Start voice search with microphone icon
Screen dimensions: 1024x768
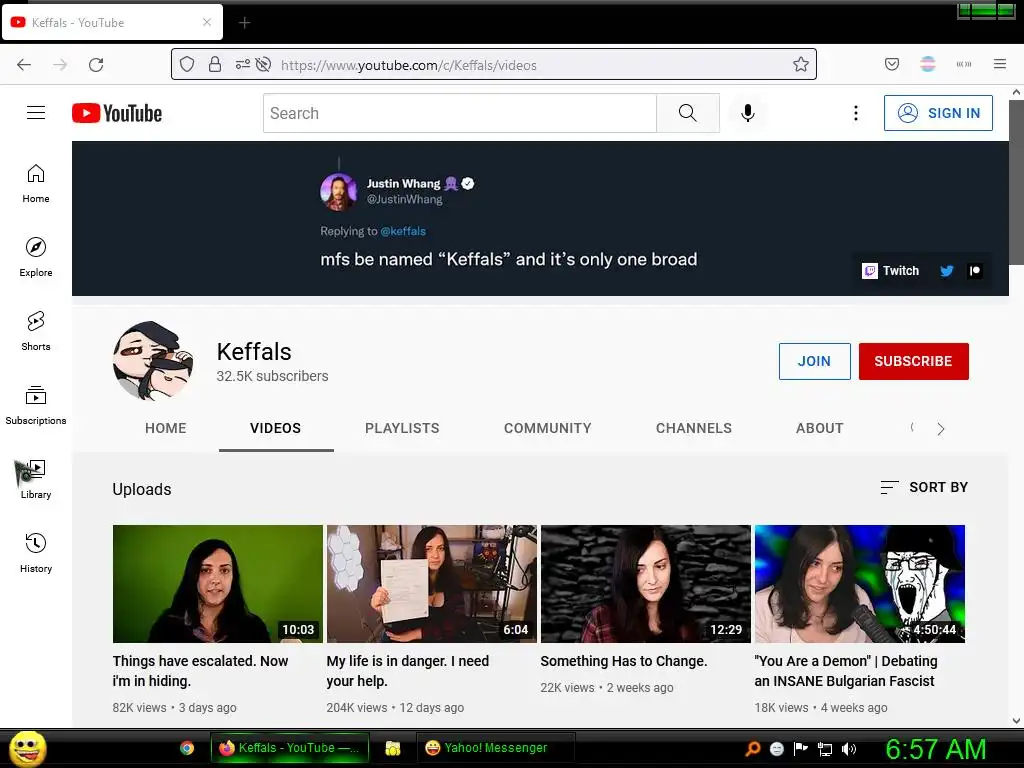748,113
